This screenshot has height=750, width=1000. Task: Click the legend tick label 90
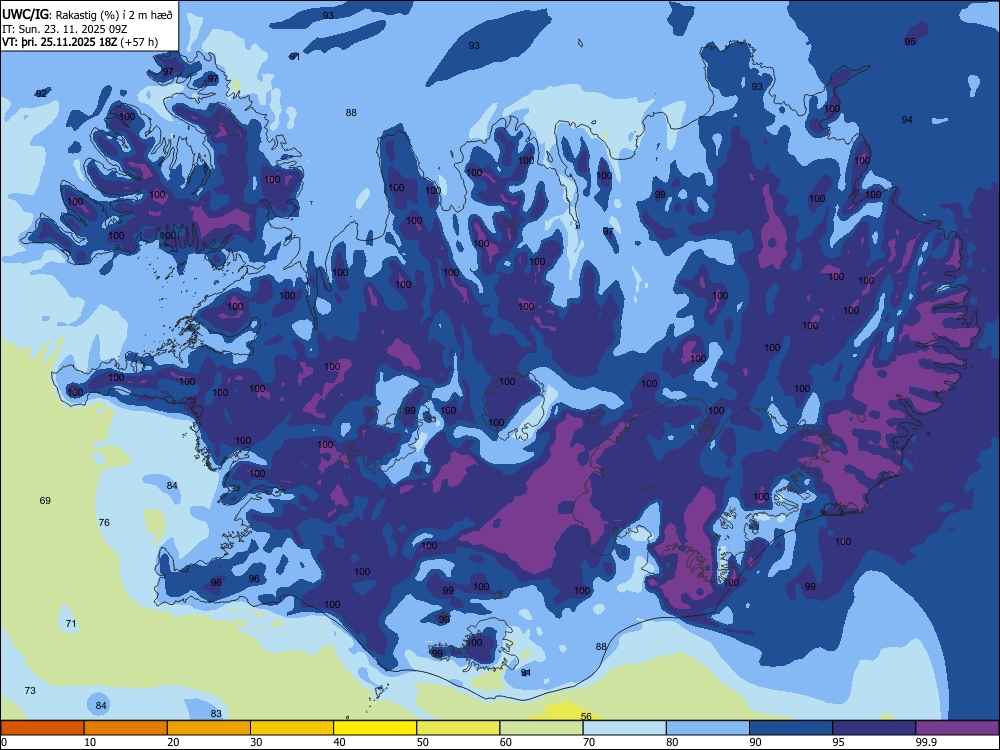(755, 742)
